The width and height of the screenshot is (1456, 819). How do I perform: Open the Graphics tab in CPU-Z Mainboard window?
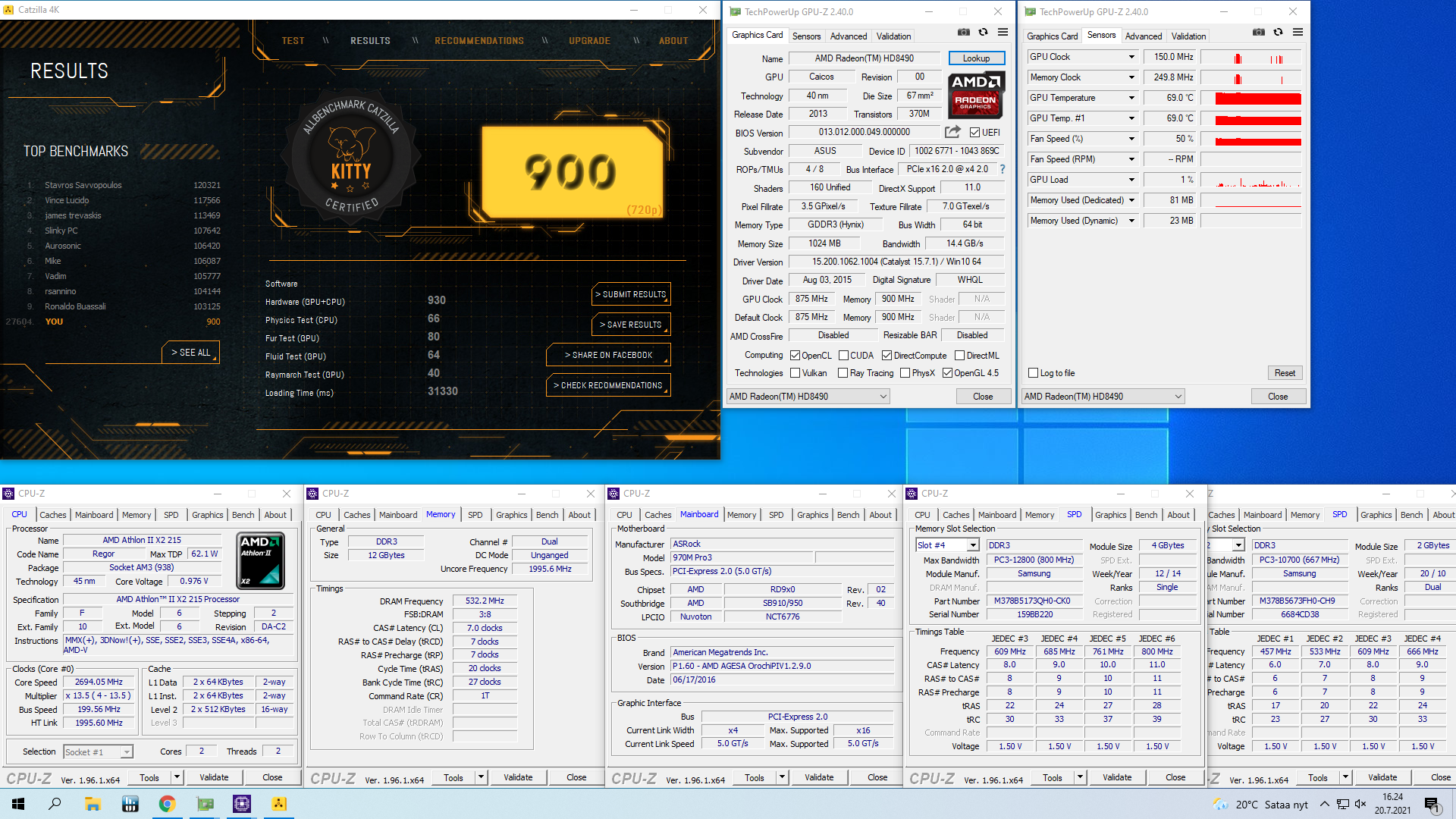[x=813, y=515]
